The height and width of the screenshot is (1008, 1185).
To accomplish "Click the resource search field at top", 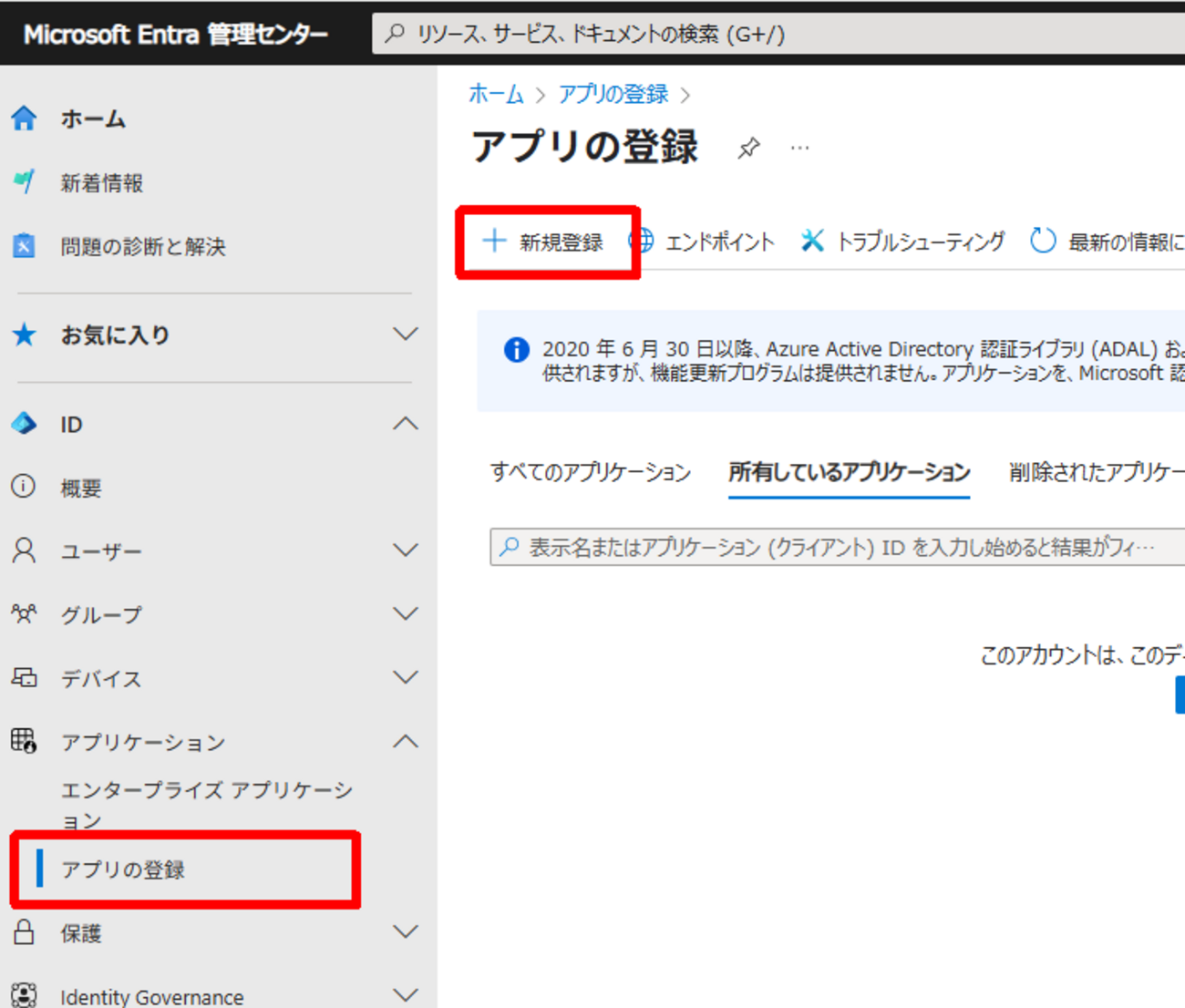I will (778, 34).
